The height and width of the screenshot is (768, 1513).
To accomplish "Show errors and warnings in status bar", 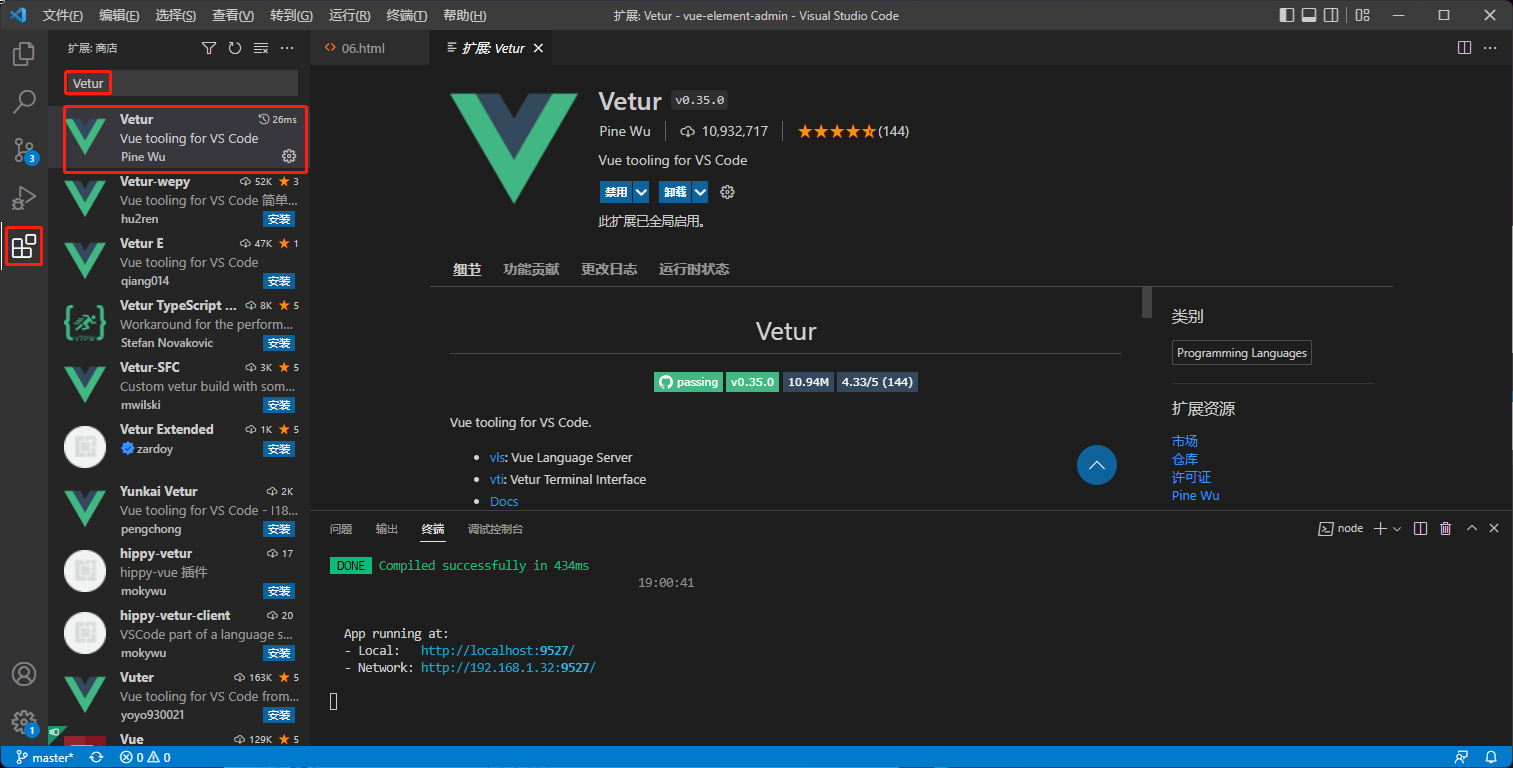I will point(145,757).
